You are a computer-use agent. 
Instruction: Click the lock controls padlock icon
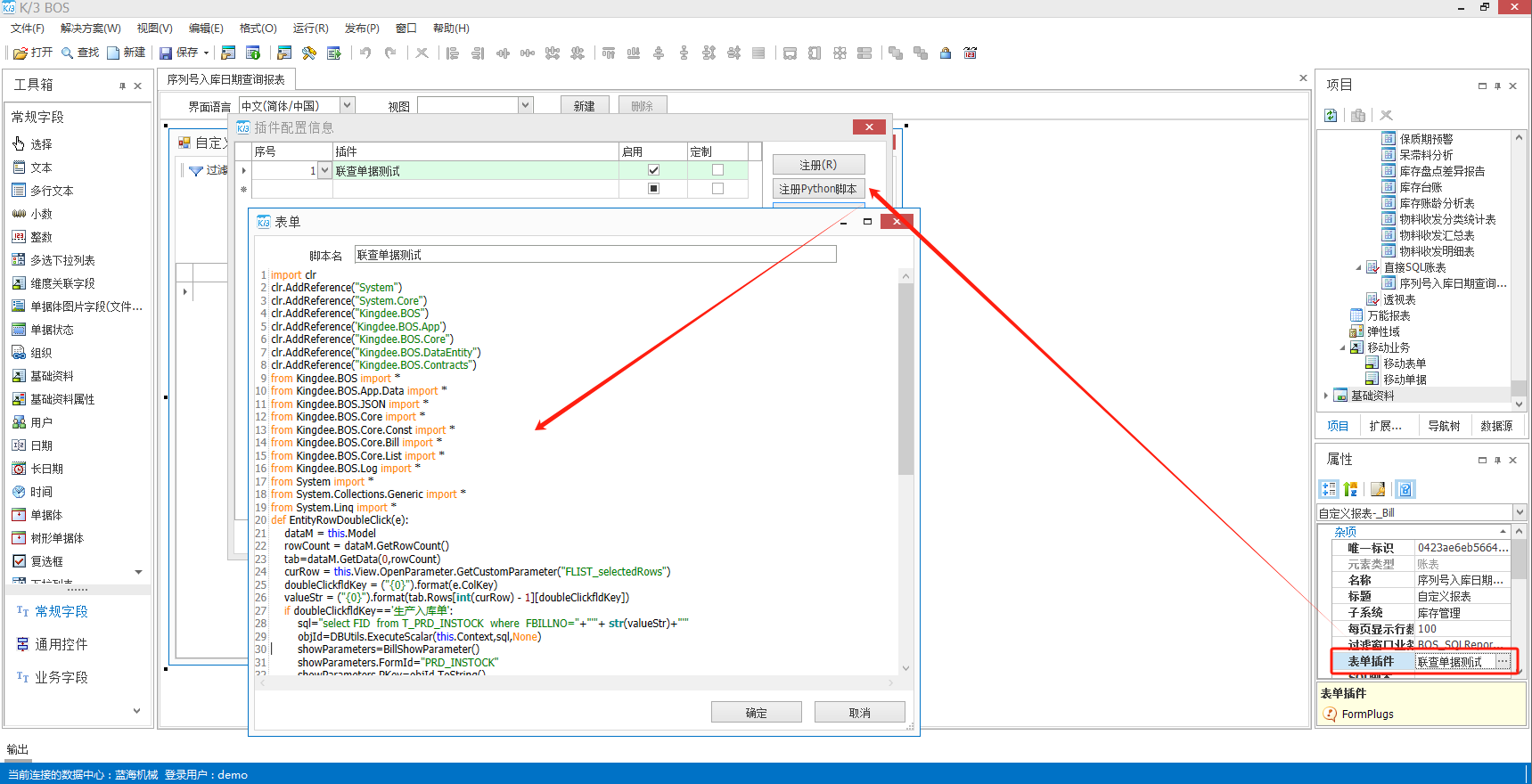946,53
